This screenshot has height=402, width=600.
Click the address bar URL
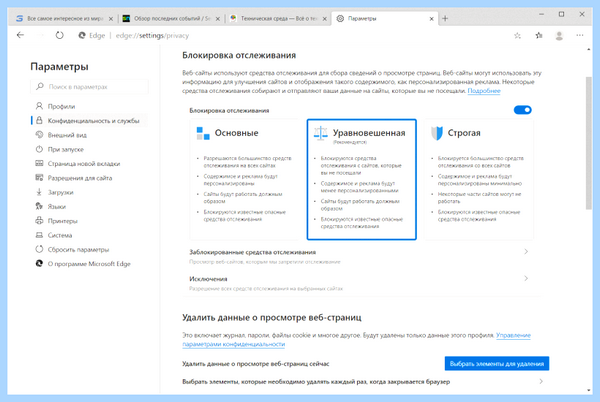coord(152,36)
